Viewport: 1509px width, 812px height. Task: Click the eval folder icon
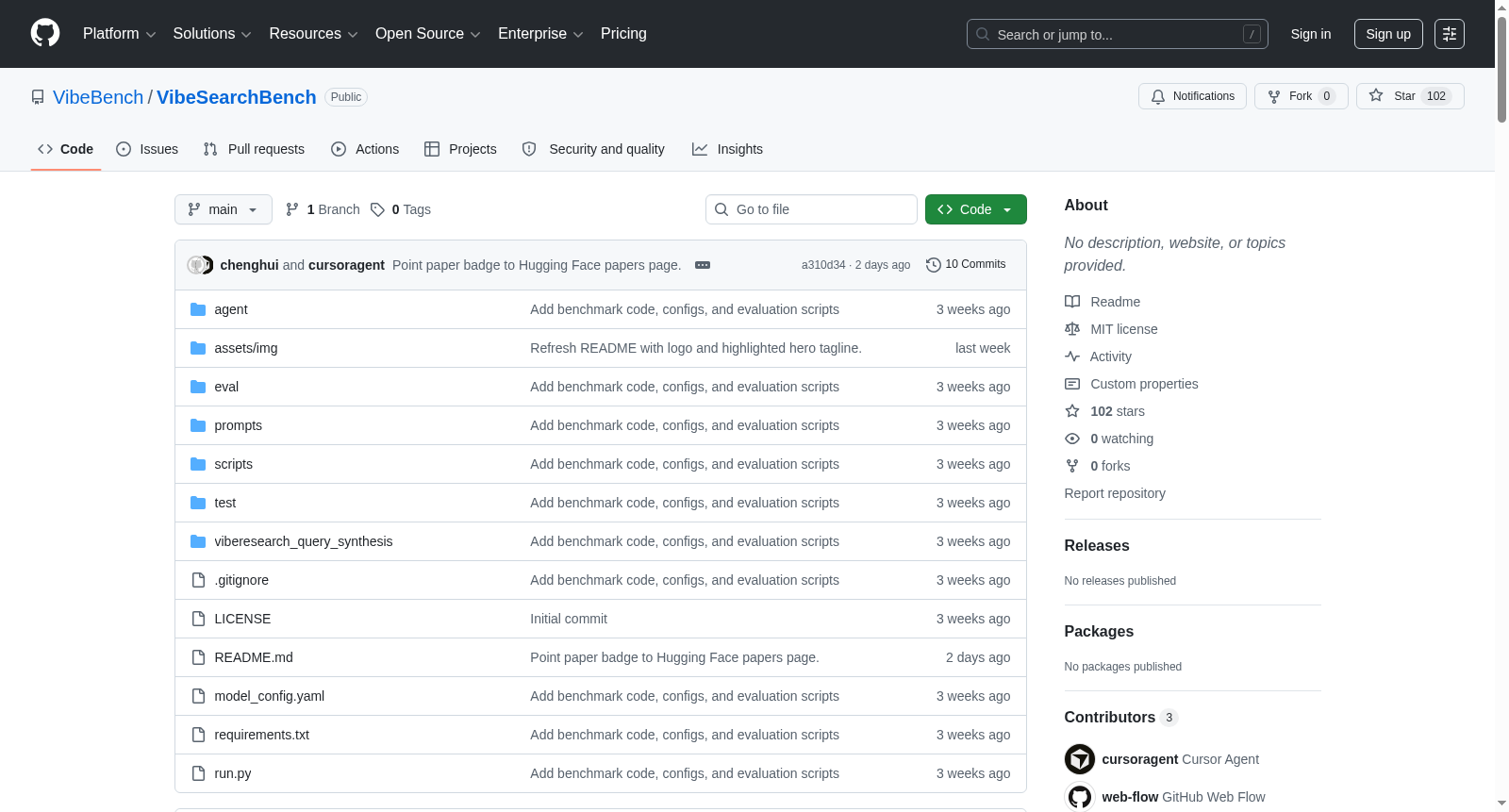(198, 387)
